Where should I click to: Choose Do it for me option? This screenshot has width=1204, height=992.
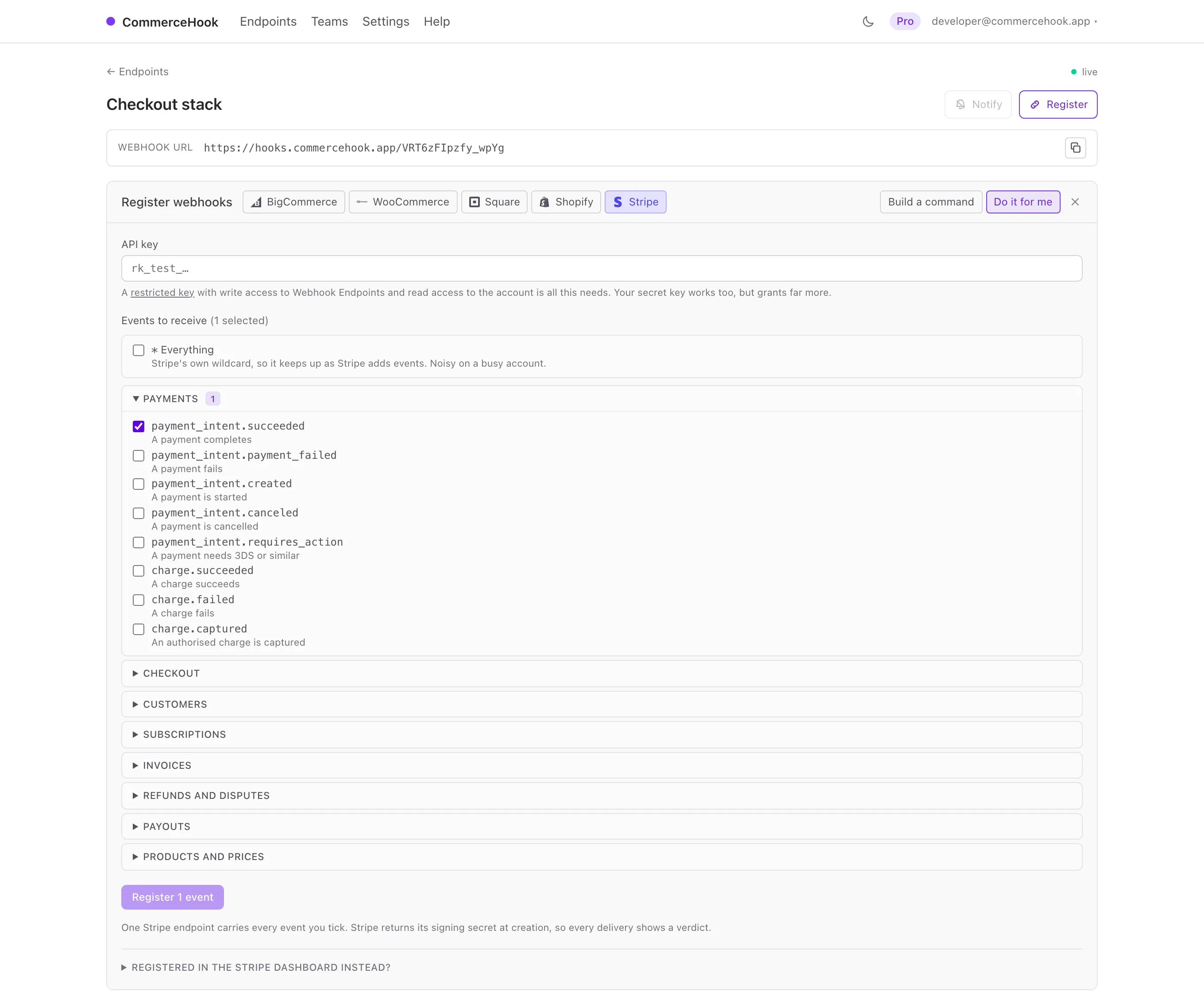click(x=1023, y=201)
